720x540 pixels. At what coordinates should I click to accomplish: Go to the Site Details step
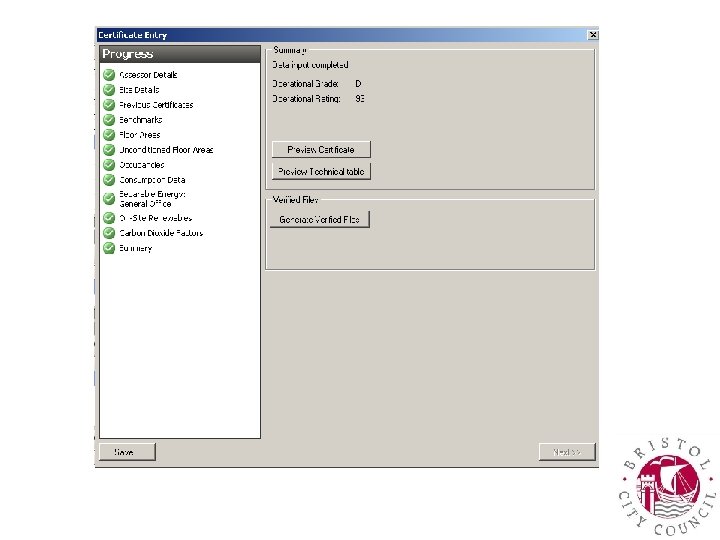(139, 90)
